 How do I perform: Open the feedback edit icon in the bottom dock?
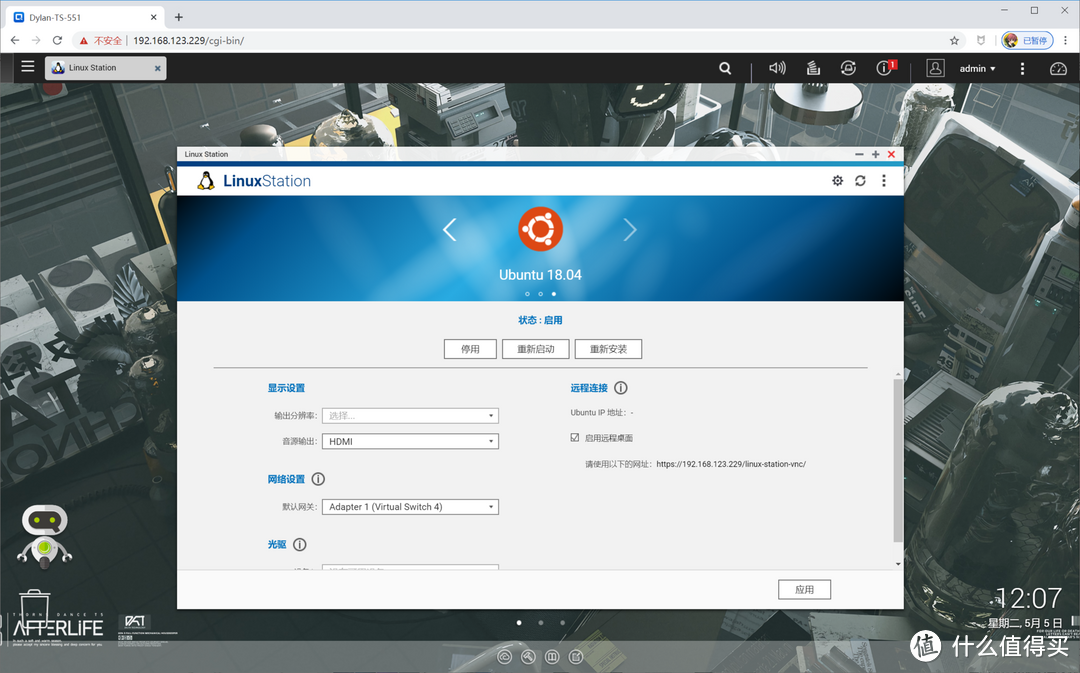(x=576, y=657)
